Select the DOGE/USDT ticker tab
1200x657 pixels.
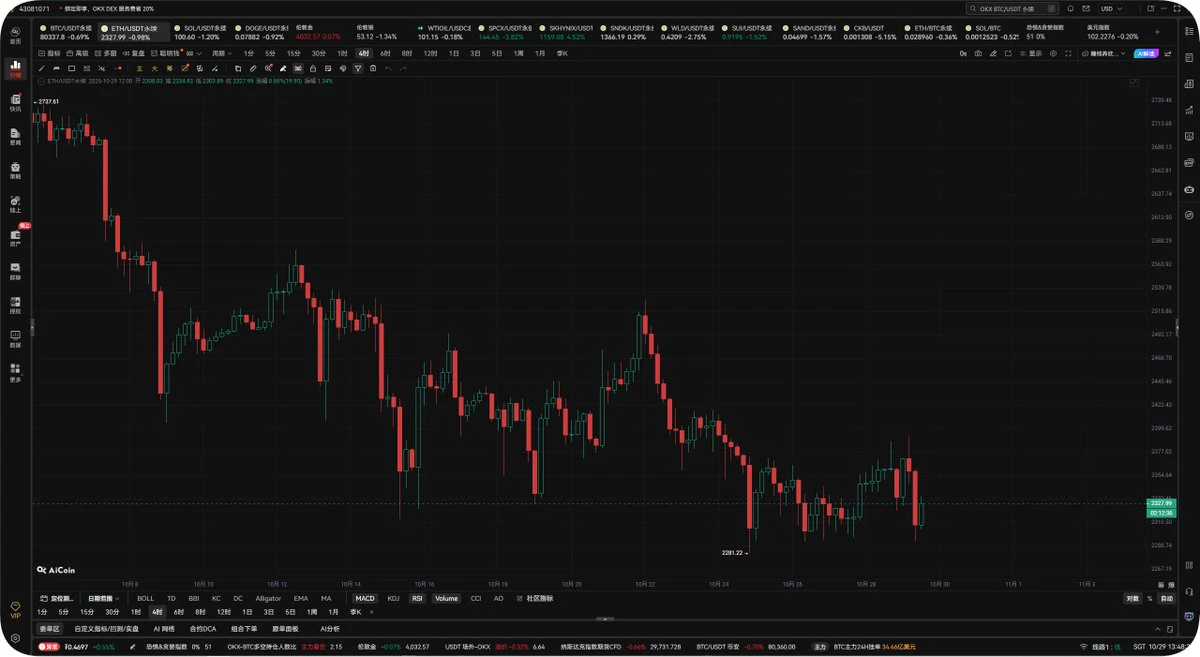click(260, 32)
